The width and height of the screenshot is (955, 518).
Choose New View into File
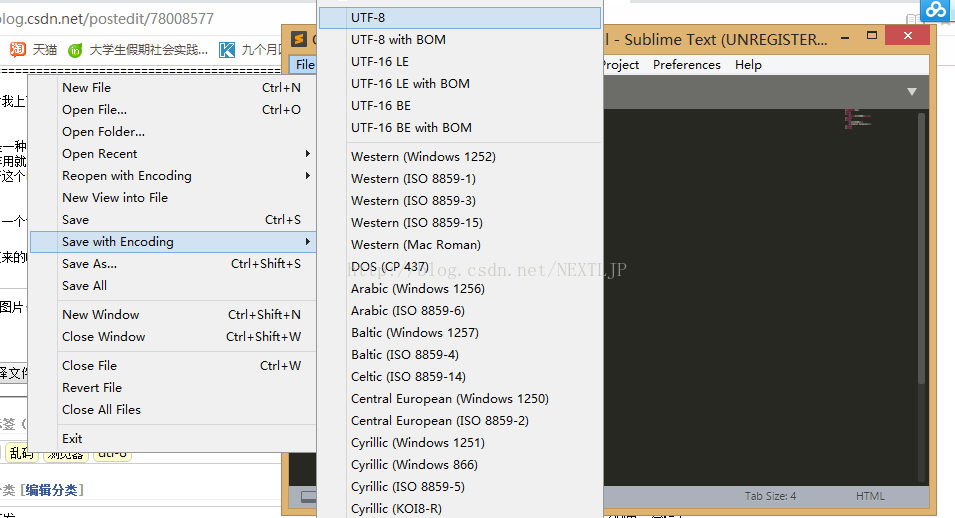[x=172, y=197]
